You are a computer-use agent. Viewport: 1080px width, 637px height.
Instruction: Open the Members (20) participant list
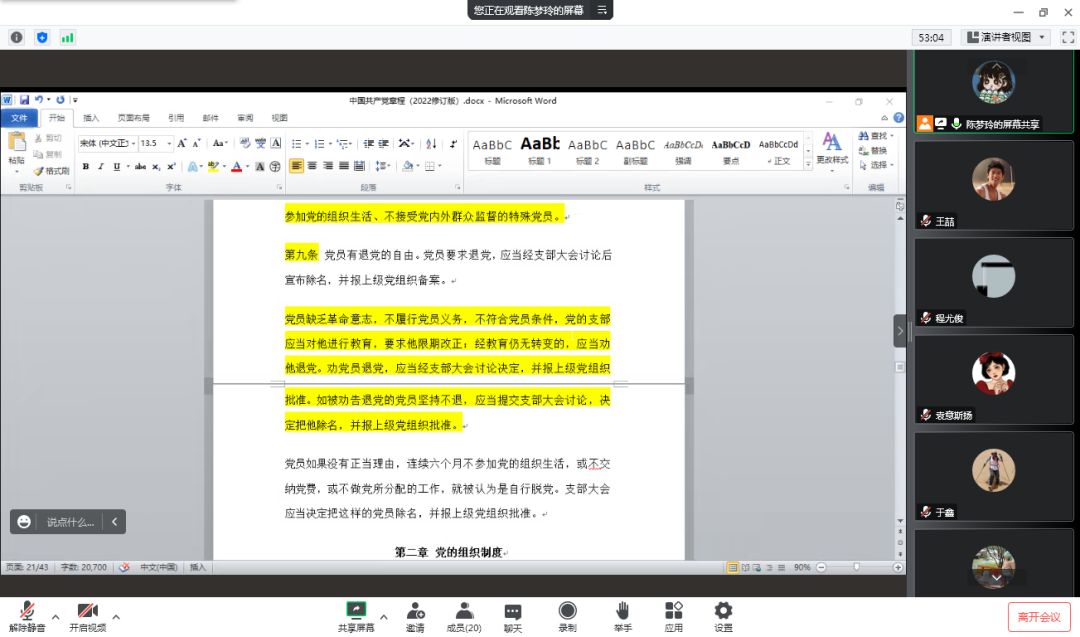point(463,611)
